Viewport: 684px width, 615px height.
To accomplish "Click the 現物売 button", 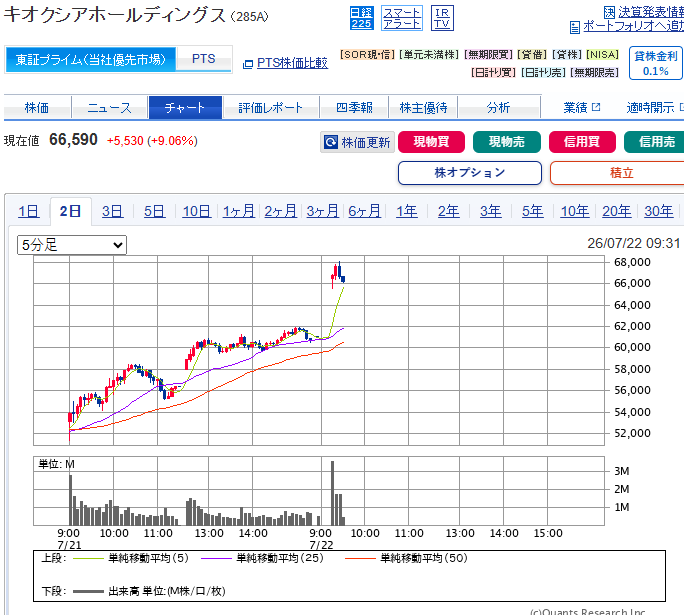I will click(506, 142).
